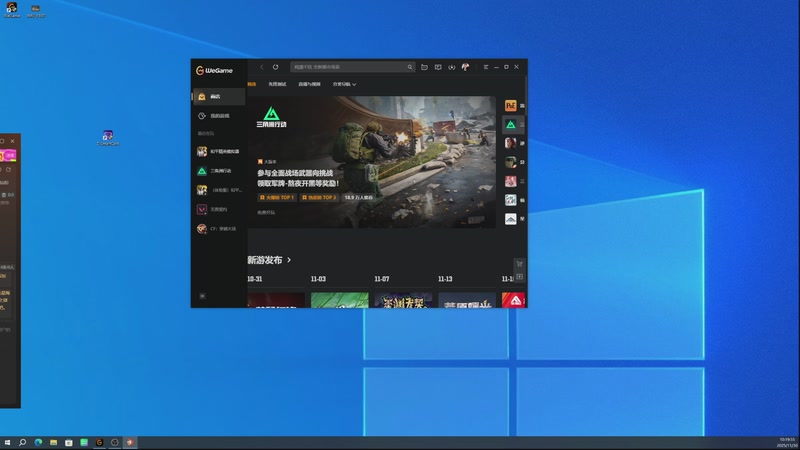Select the highlighted orange first tab
This screenshot has width=800, height=450.
pyautogui.click(x=252, y=84)
